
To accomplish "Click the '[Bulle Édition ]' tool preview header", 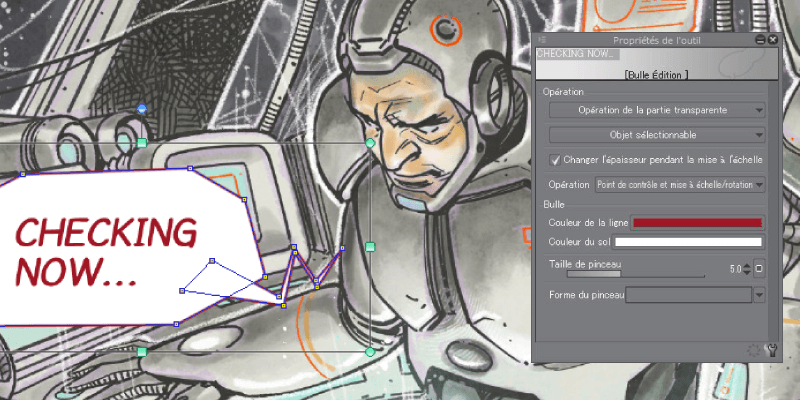I will pyautogui.click(x=657, y=64).
